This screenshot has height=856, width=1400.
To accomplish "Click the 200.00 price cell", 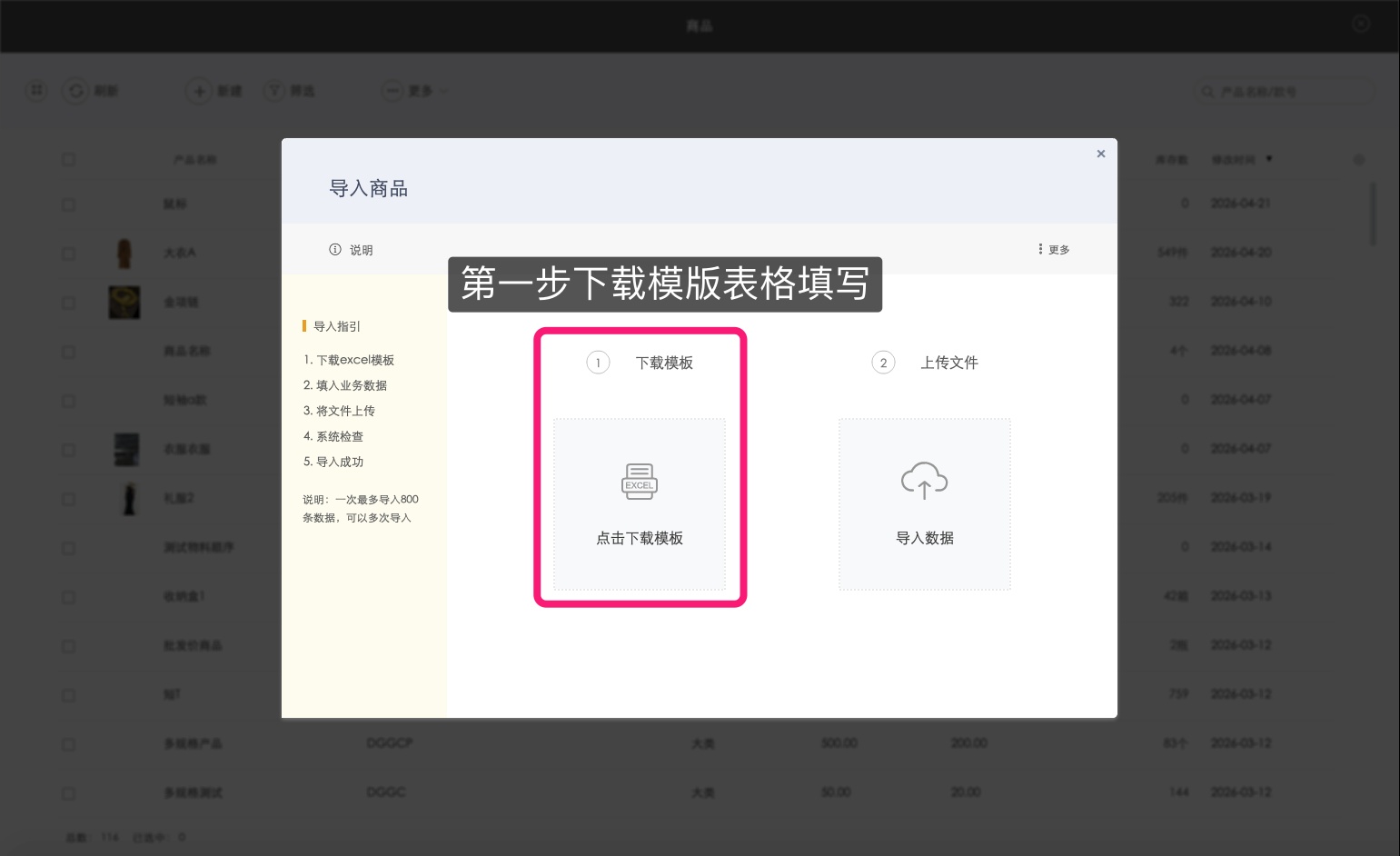I will click(x=969, y=743).
